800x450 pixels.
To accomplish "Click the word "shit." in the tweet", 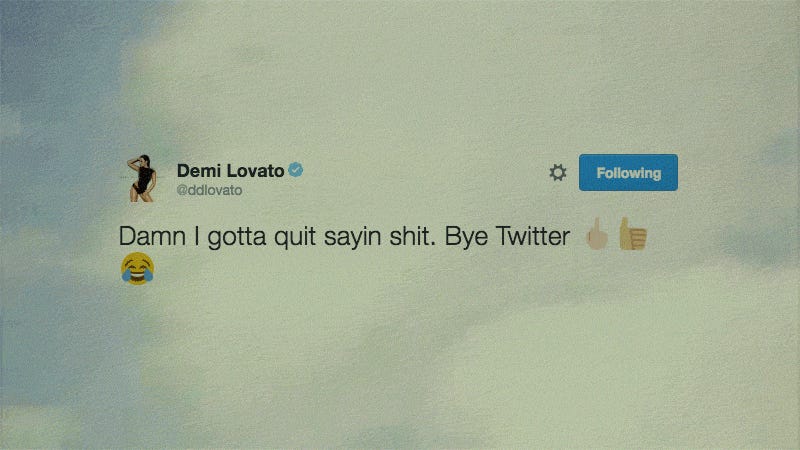I will (x=413, y=236).
